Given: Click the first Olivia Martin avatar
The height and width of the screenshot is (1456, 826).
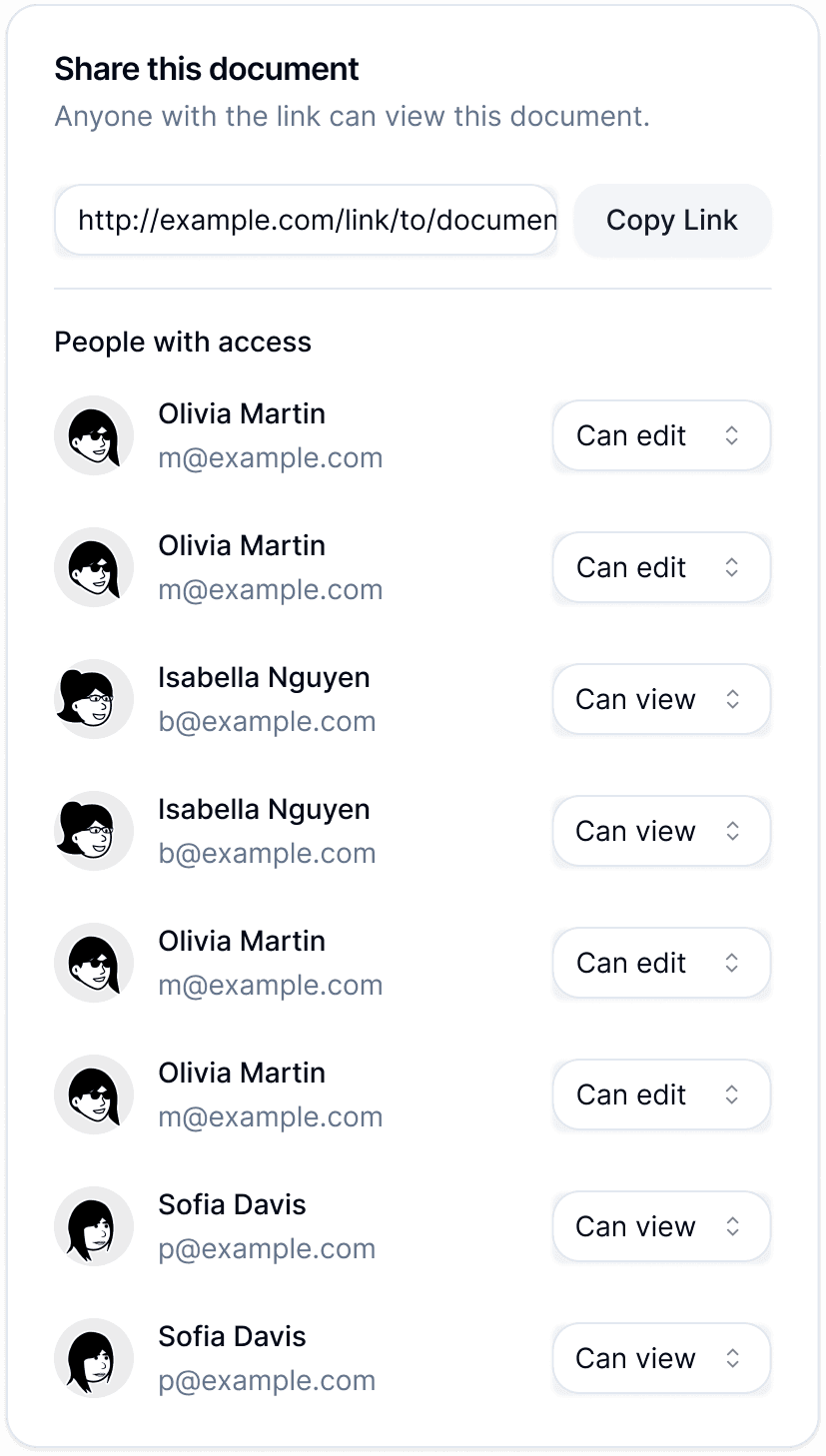Looking at the screenshot, I should coord(94,435).
